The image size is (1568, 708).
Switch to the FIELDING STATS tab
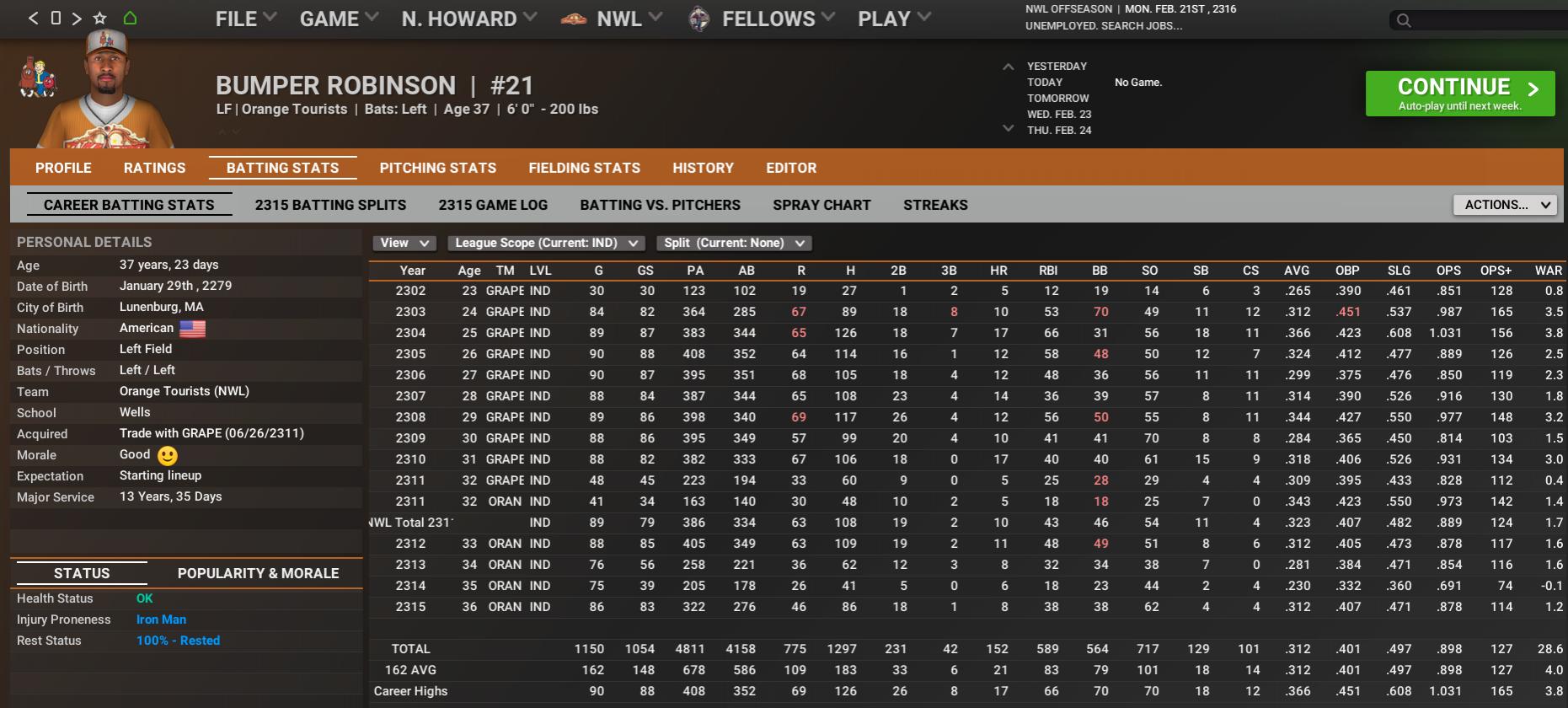click(584, 168)
